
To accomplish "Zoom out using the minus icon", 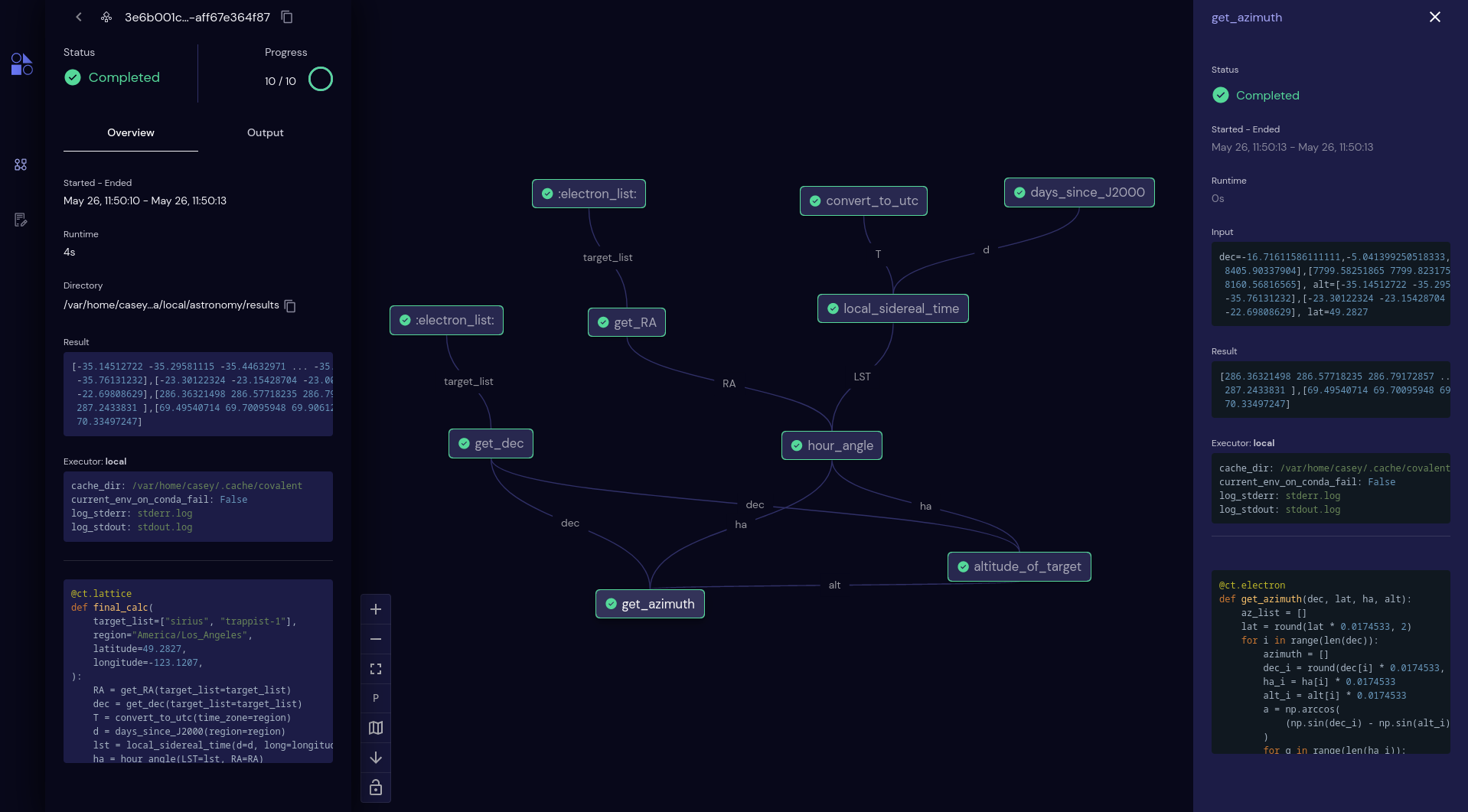I will click(x=375, y=638).
